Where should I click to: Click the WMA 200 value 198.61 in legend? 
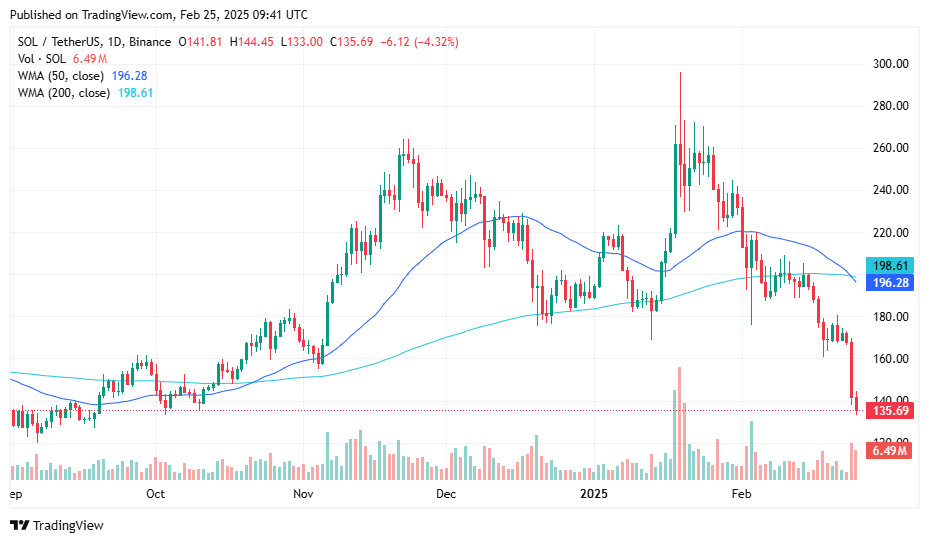136,93
